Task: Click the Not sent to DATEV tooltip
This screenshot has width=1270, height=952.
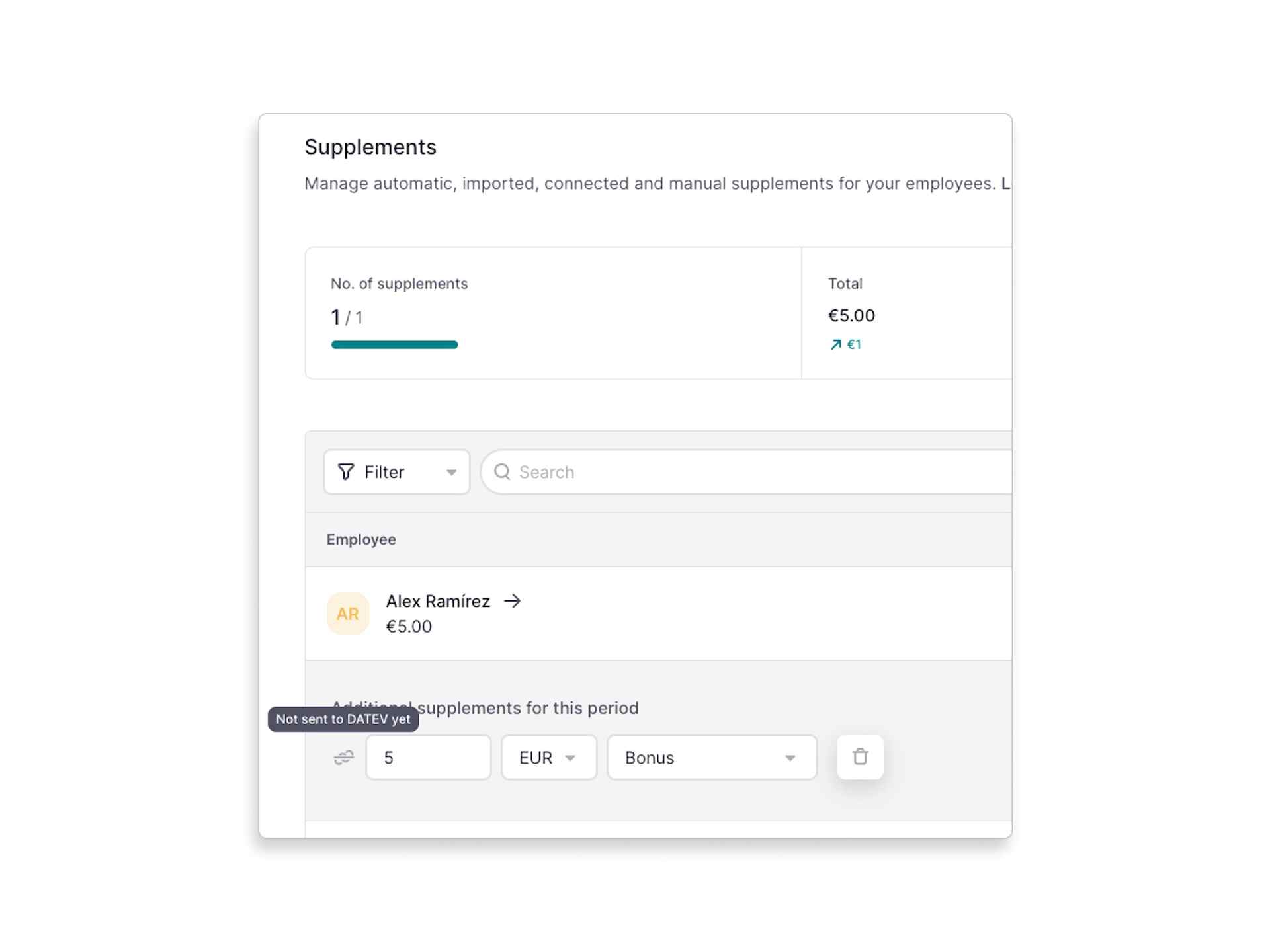Action: pos(343,719)
